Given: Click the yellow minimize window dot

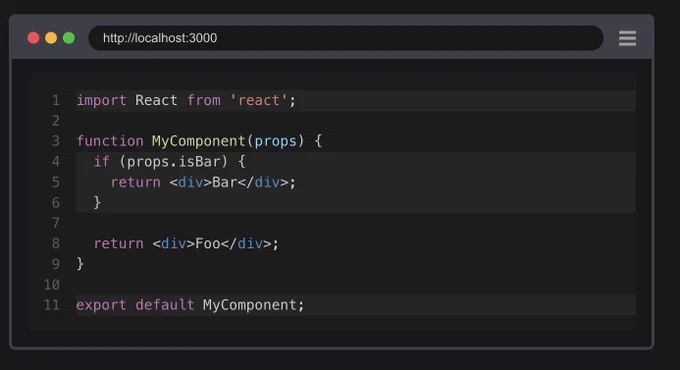Looking at the screenshot, I should click(51, 38).
